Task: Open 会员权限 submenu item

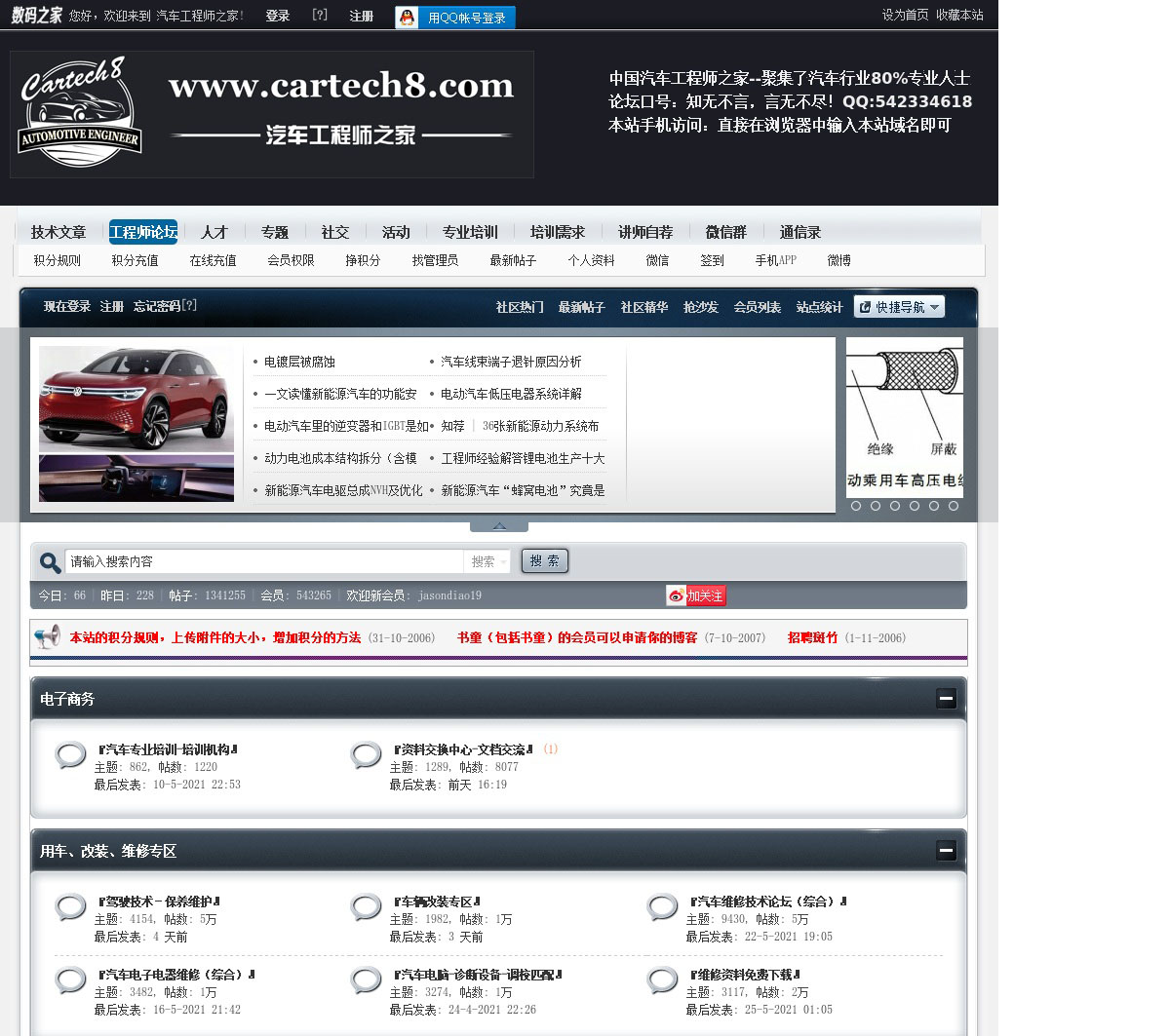Action: tap(292, 260)
